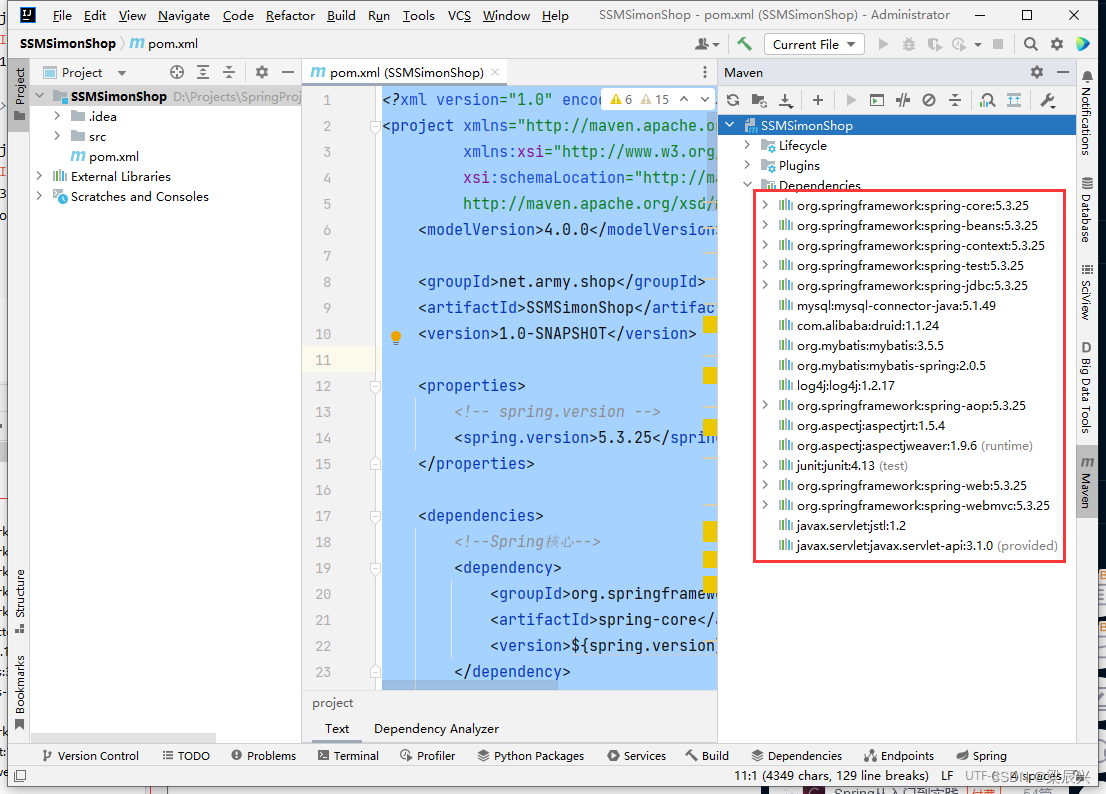This screenshot has width=1106, height=794.
Task: Open the Build menu
Action: click(x=341, y=16)
